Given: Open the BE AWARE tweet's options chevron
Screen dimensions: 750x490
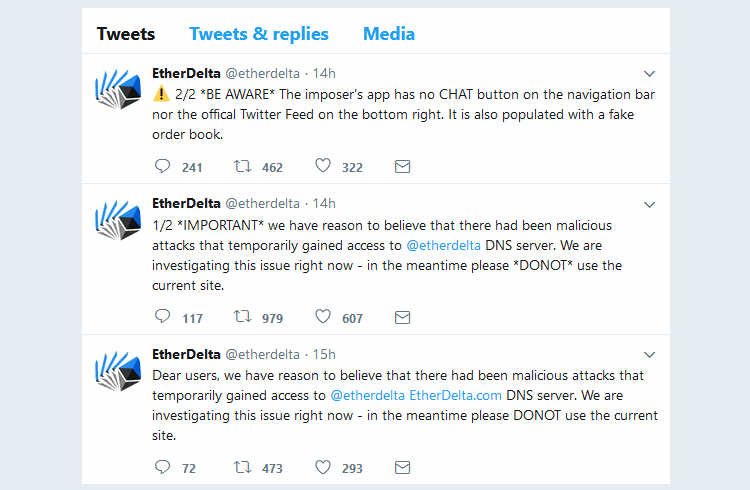Looking at the screenshot, I should click(649, 74).
